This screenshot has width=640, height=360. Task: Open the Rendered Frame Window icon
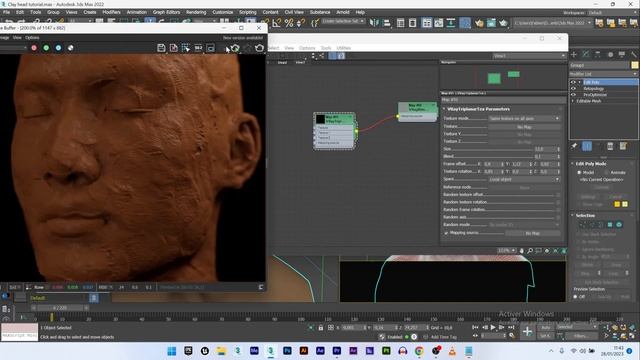coord(491,22)
